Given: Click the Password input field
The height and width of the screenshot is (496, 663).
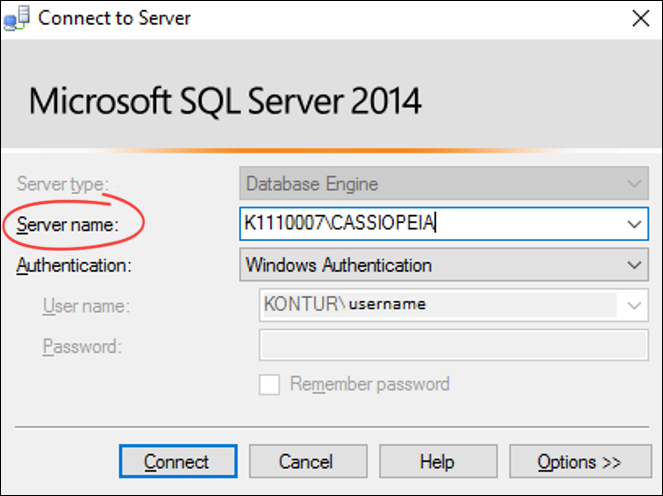Looking at the screenshot, I should 452,346.
